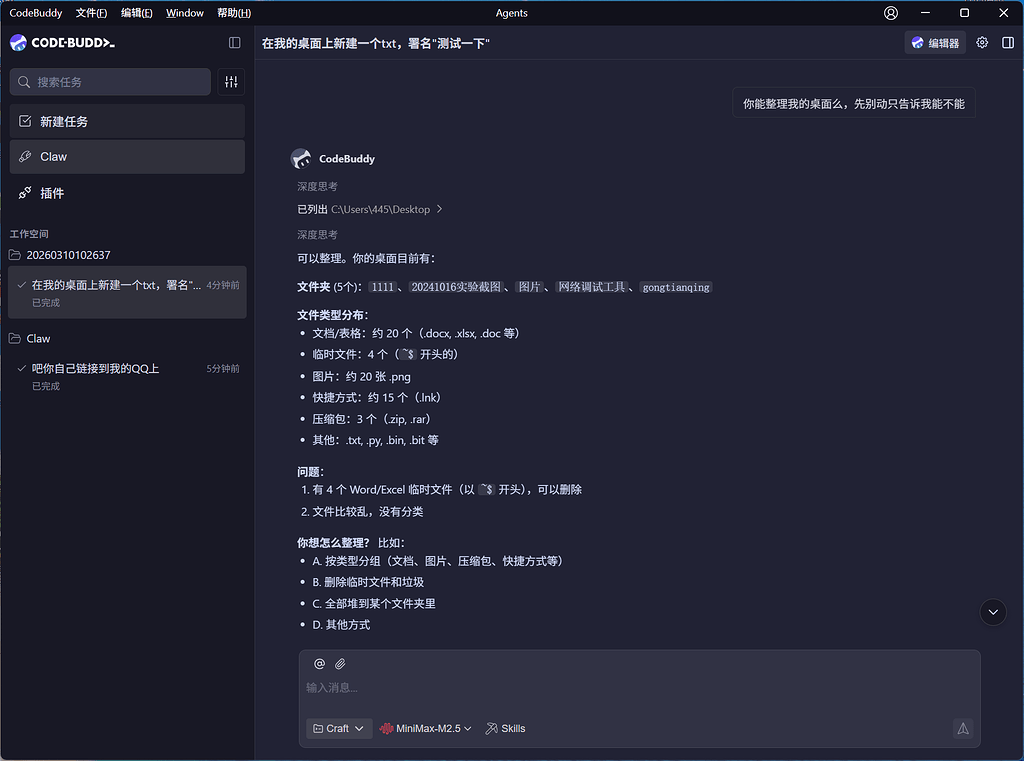Open the 编辑 menu

click(136, 13)
